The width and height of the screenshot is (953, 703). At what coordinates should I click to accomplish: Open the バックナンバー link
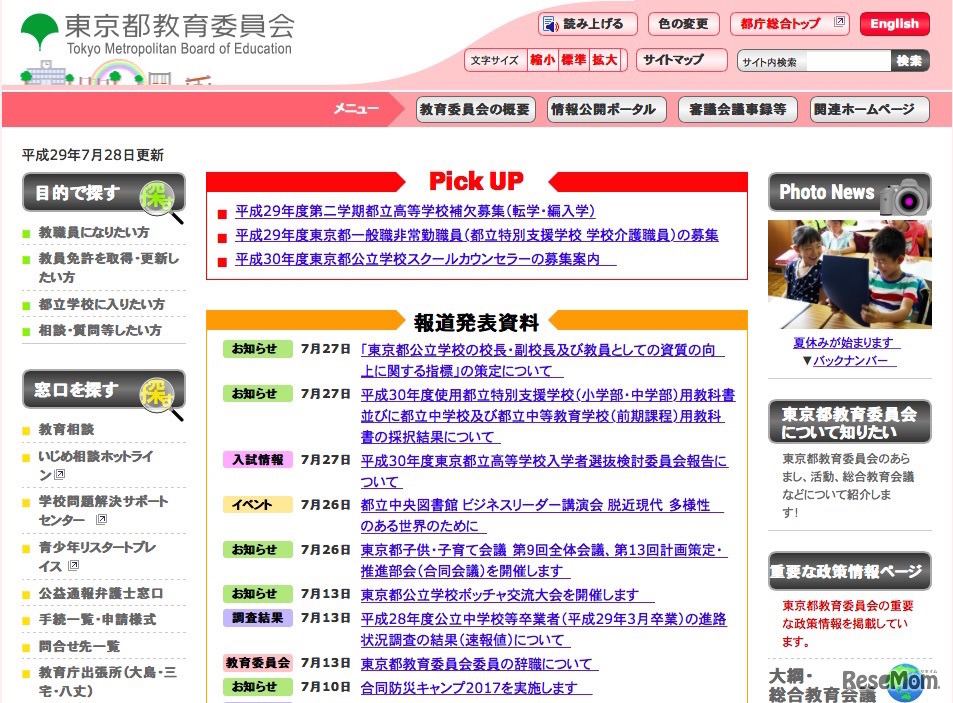click(853, 360)
